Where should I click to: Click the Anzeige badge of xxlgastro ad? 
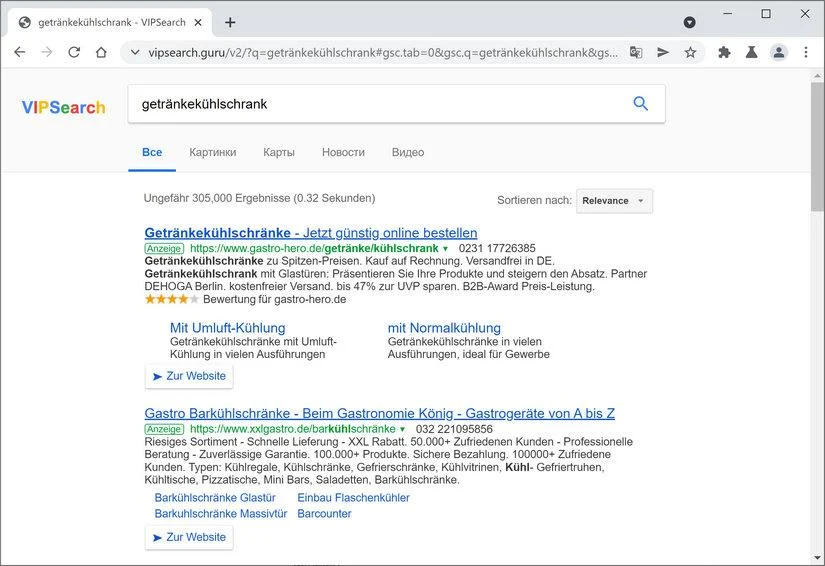(x=164, y=429)
